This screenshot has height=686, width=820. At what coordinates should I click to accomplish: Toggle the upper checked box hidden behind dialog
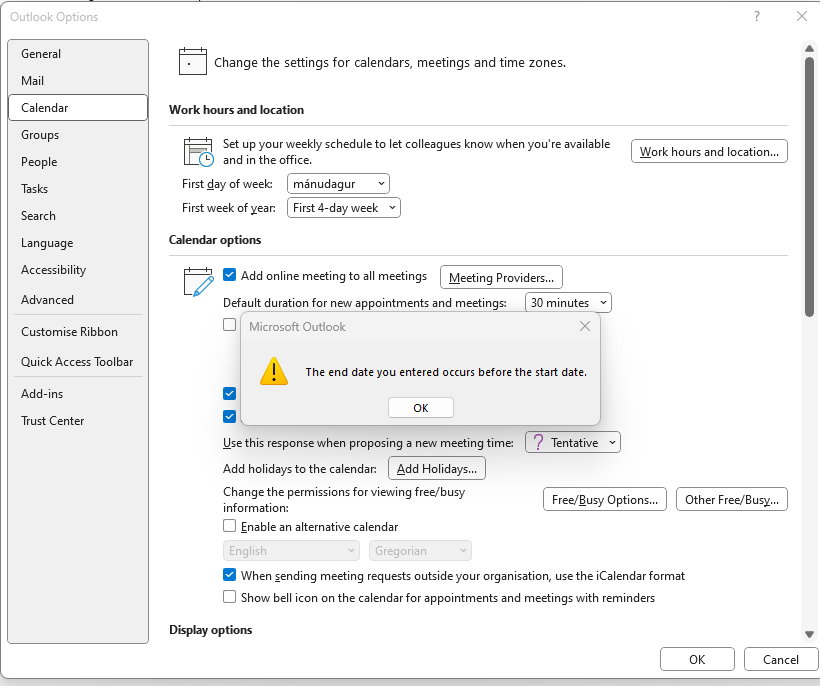(229, 393)
